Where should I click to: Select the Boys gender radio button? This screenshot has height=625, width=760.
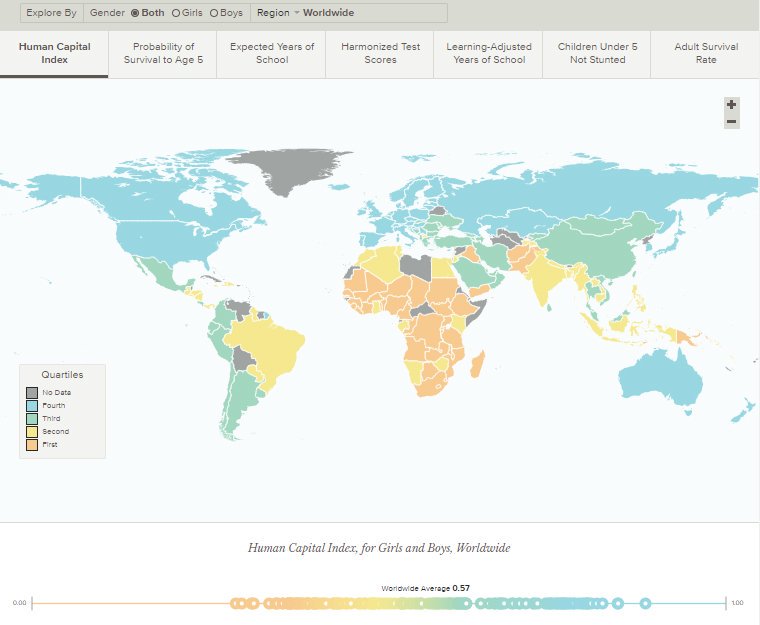click(214, 13)
